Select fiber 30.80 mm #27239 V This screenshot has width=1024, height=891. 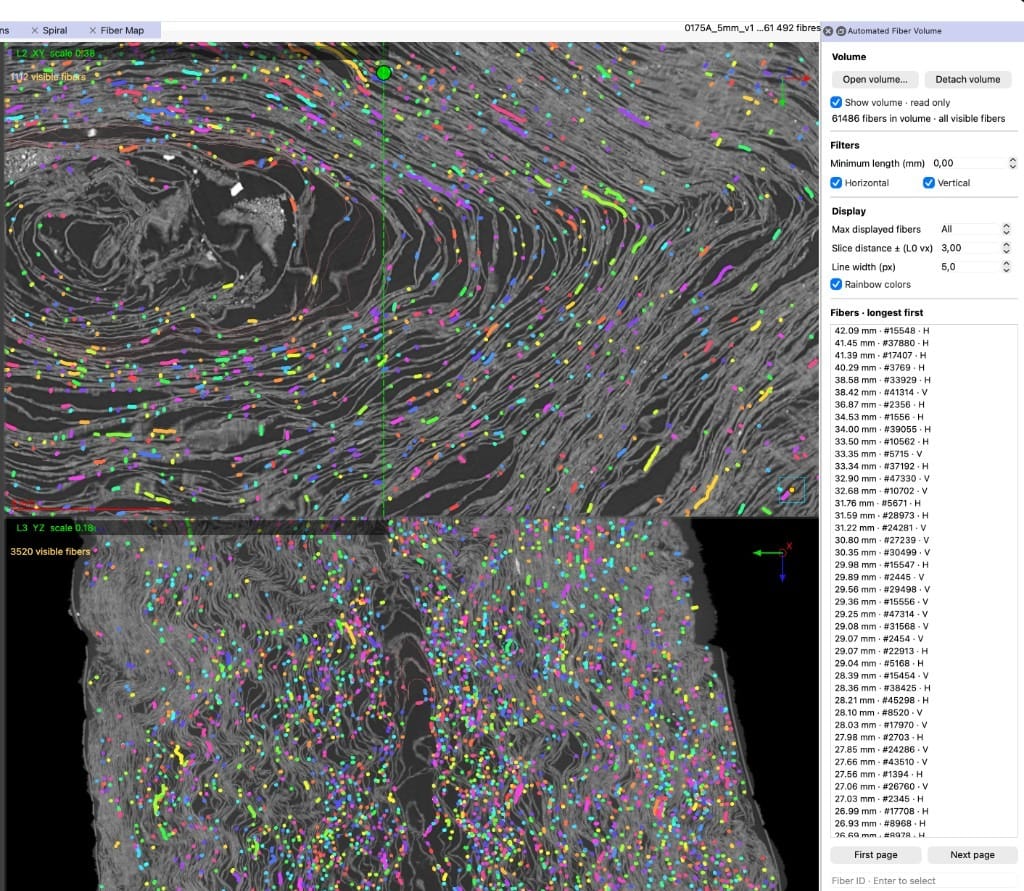coord(923,540)
